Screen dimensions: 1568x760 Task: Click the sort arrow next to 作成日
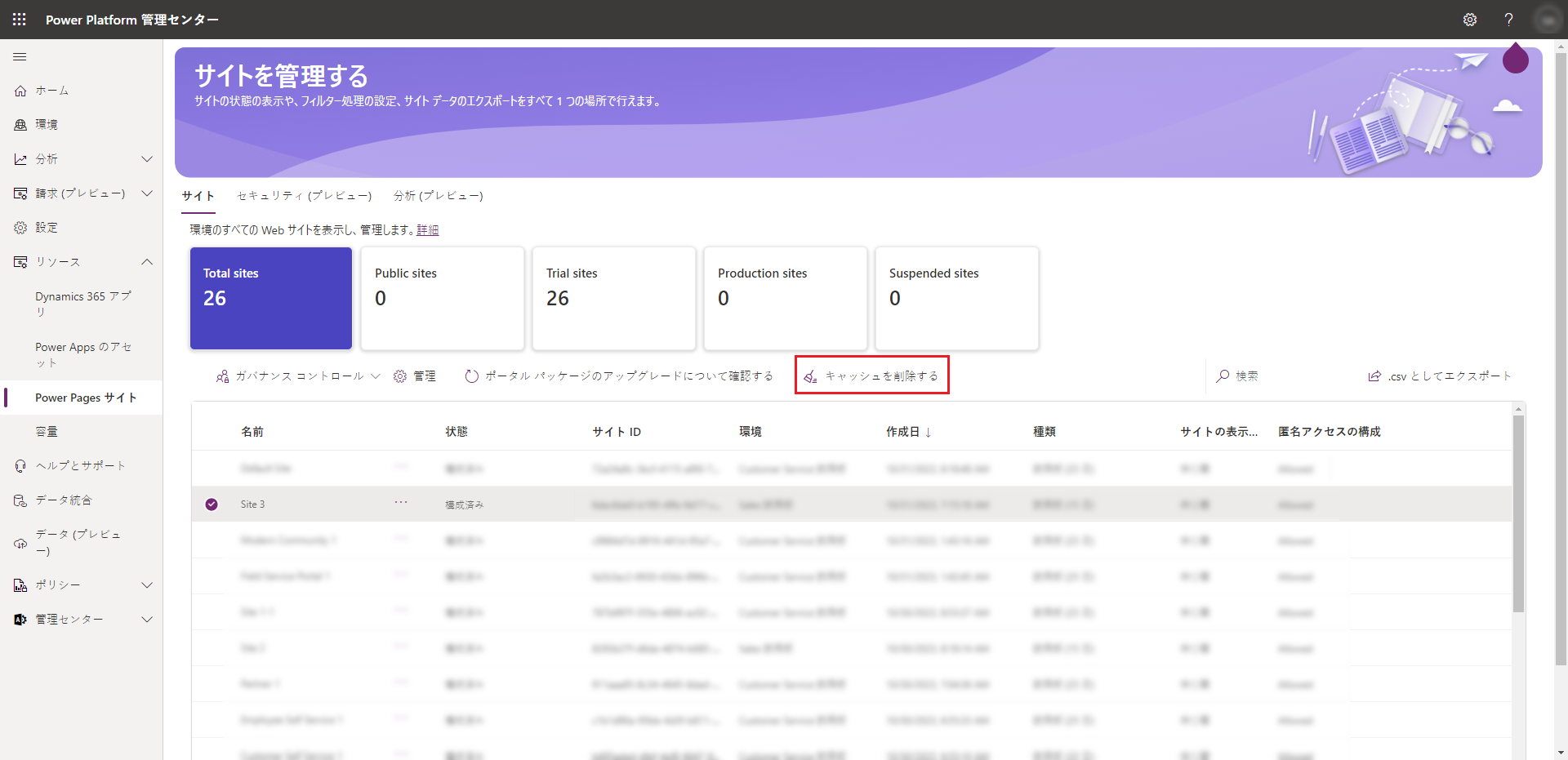click(x=929, y=433)
